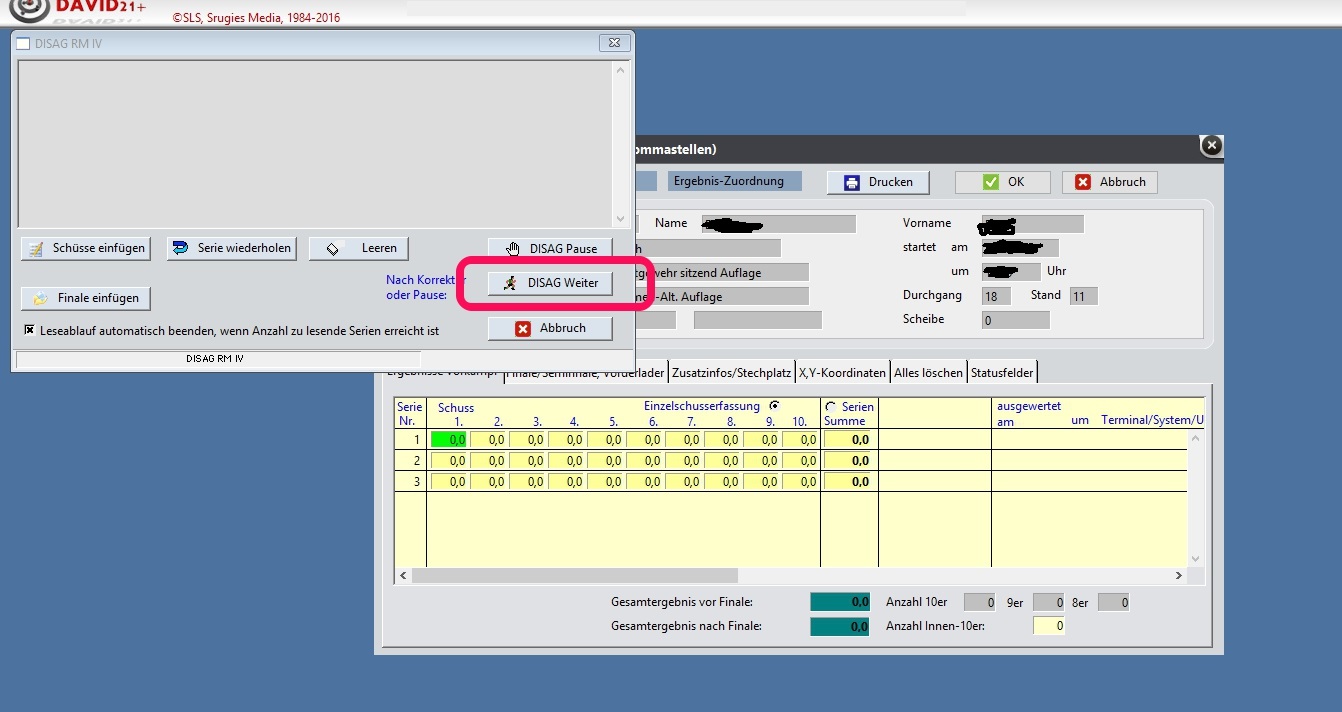1342x712 pixels.
Task: Click down arrow of results table scrollbar
Action: pos(1195,559)
